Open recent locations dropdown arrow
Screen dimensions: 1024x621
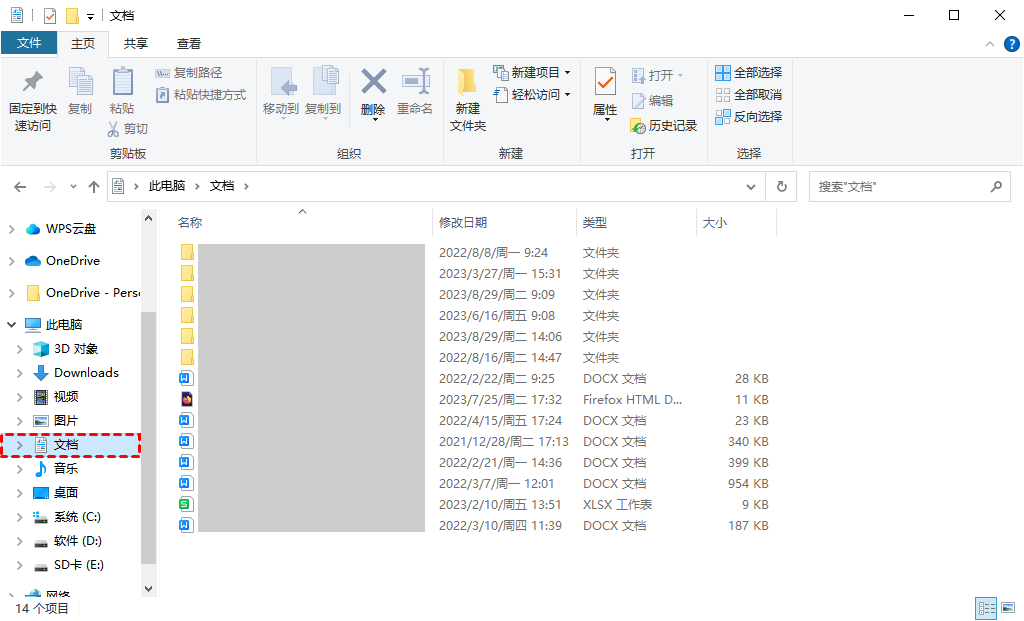73,187
